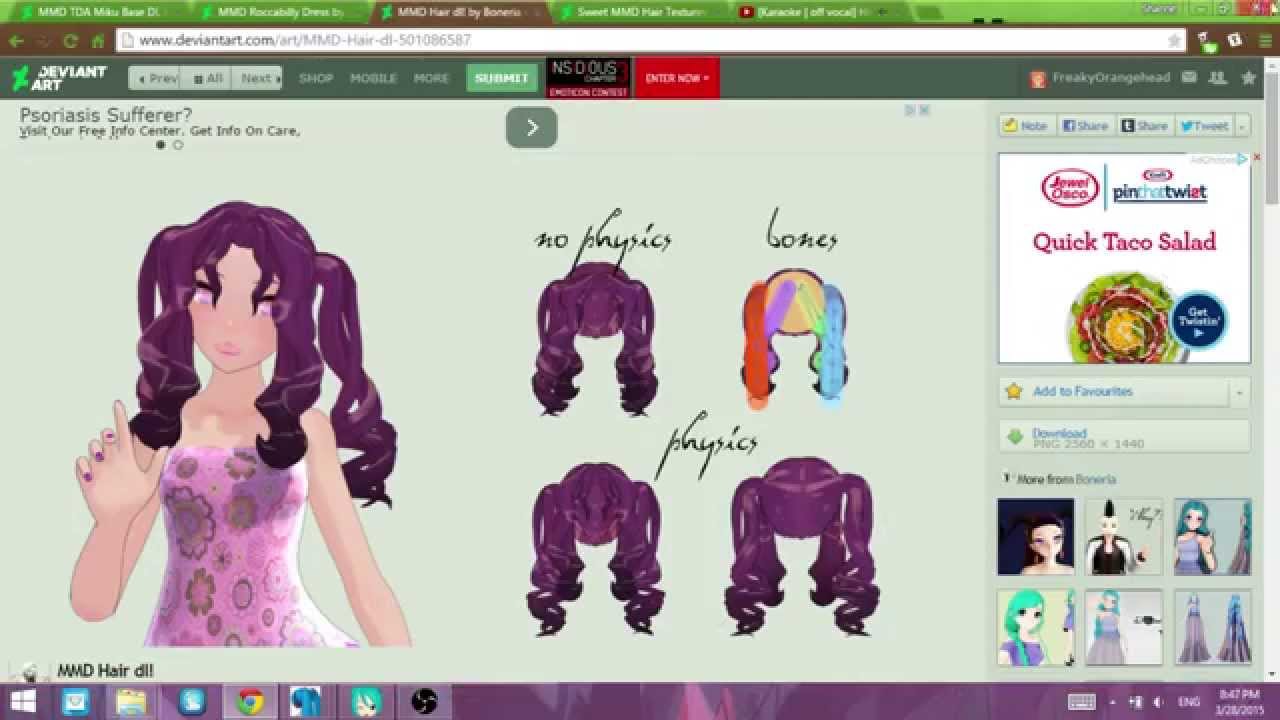Open the Mail app in taskbar
The height and width of the screenshot is (720, 1280).
(76, 701)
